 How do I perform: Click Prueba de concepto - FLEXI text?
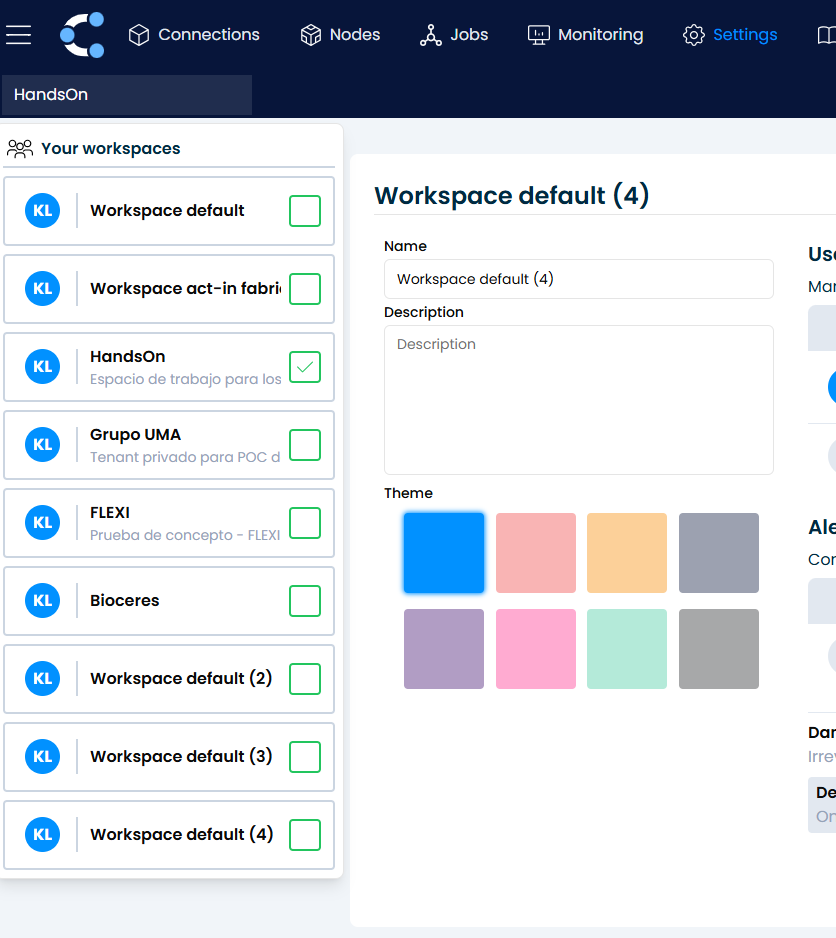click(185, 535)
